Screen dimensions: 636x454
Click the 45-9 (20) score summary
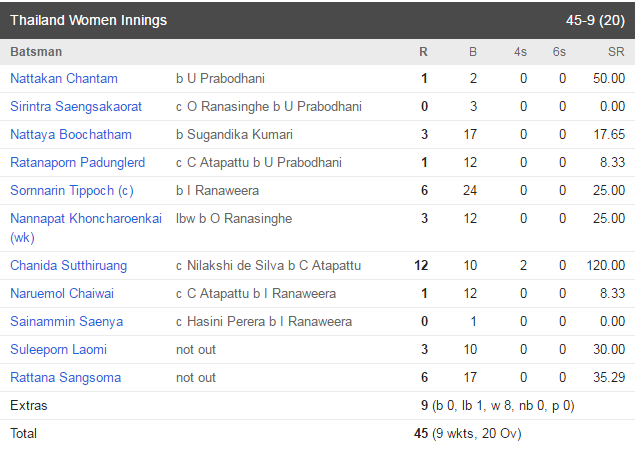595,20
